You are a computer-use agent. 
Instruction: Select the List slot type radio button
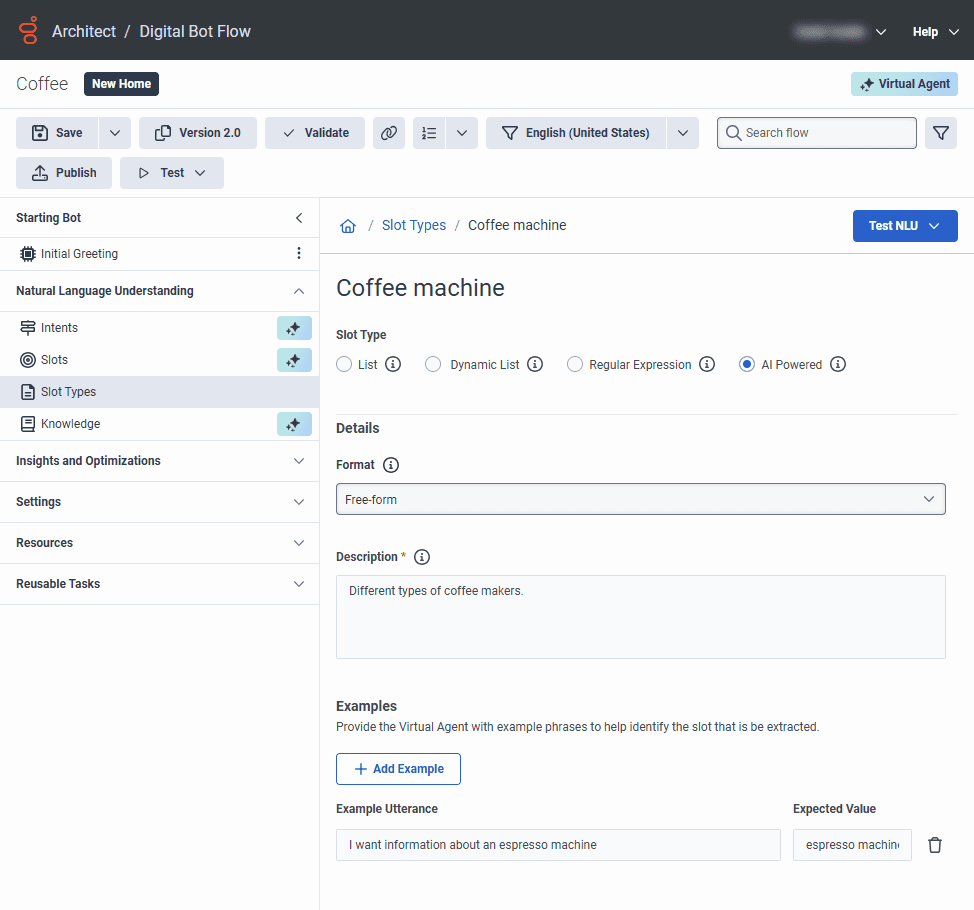[x=344, y=365]
